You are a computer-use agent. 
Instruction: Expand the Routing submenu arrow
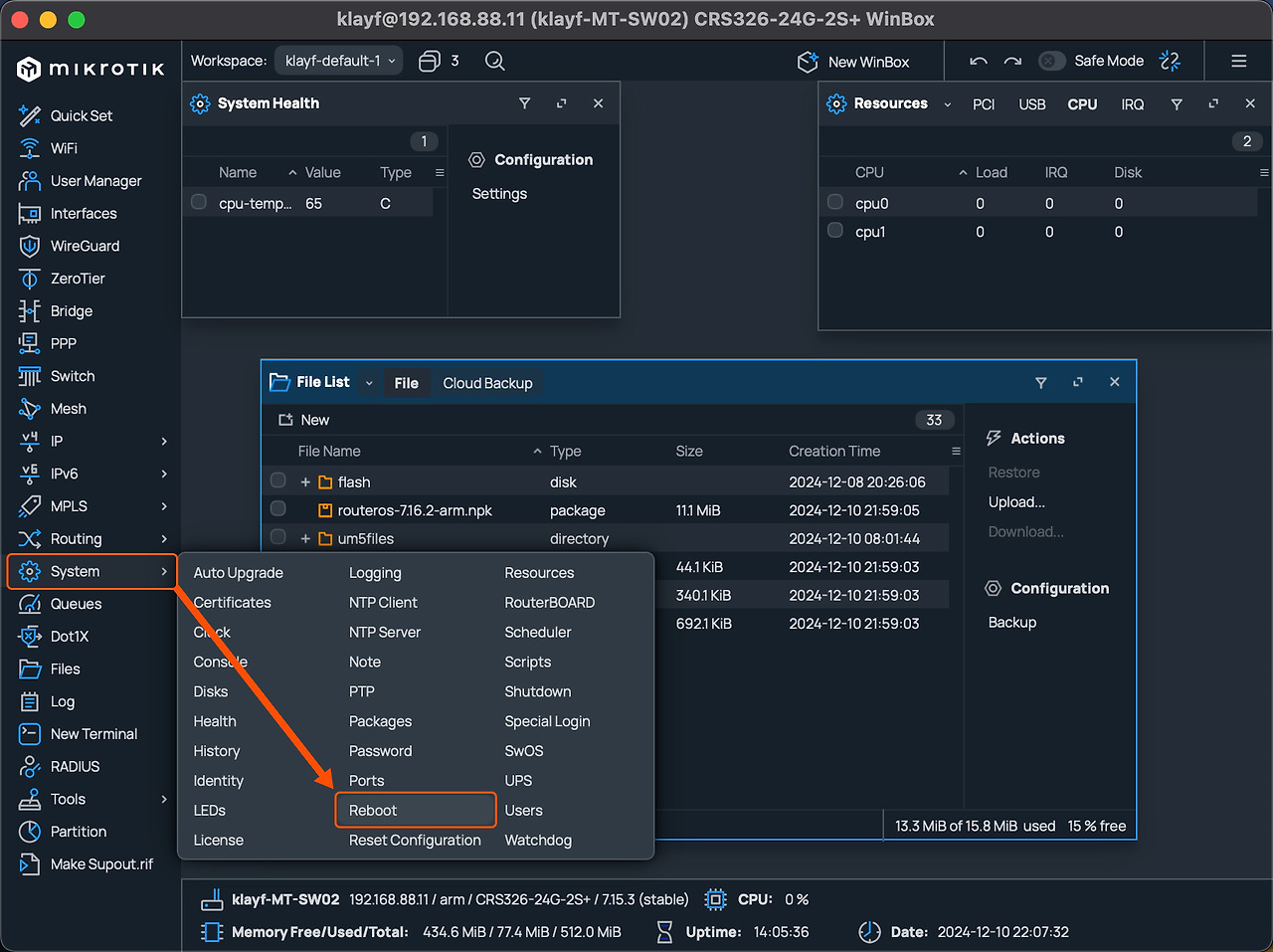[x=164, y=539]
